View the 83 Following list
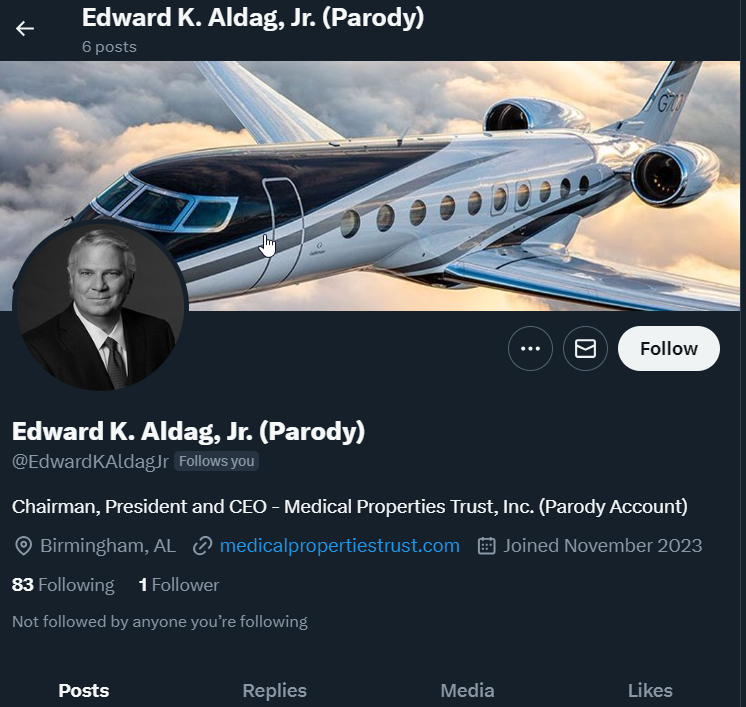The width and height of the screenshot is (746, 707). click(63, 585)
